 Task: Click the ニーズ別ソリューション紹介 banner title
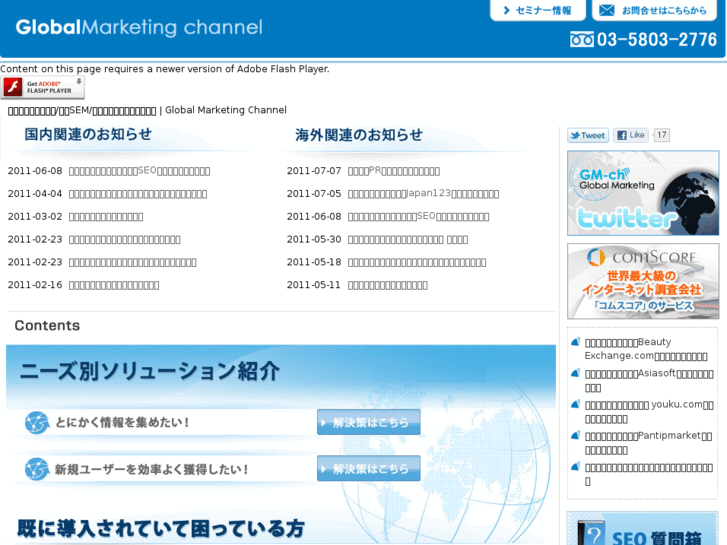150,371
